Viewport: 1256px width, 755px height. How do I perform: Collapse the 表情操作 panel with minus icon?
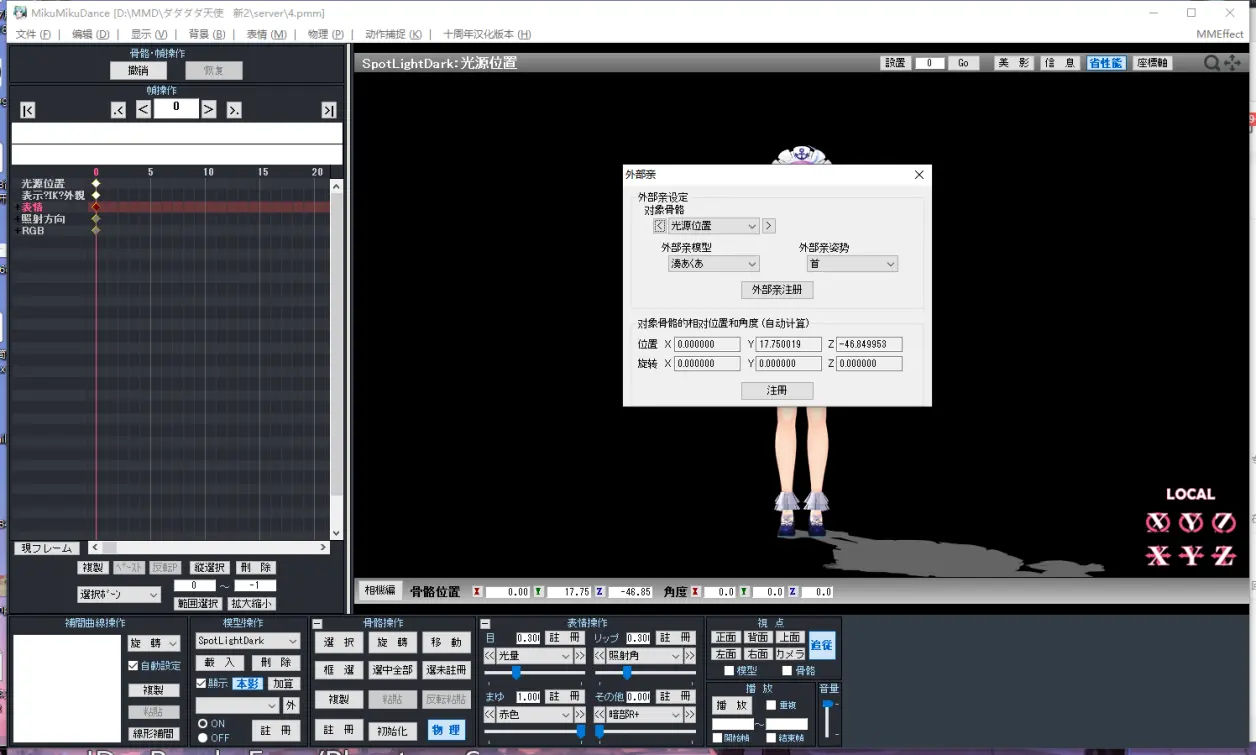coord(485,624)
